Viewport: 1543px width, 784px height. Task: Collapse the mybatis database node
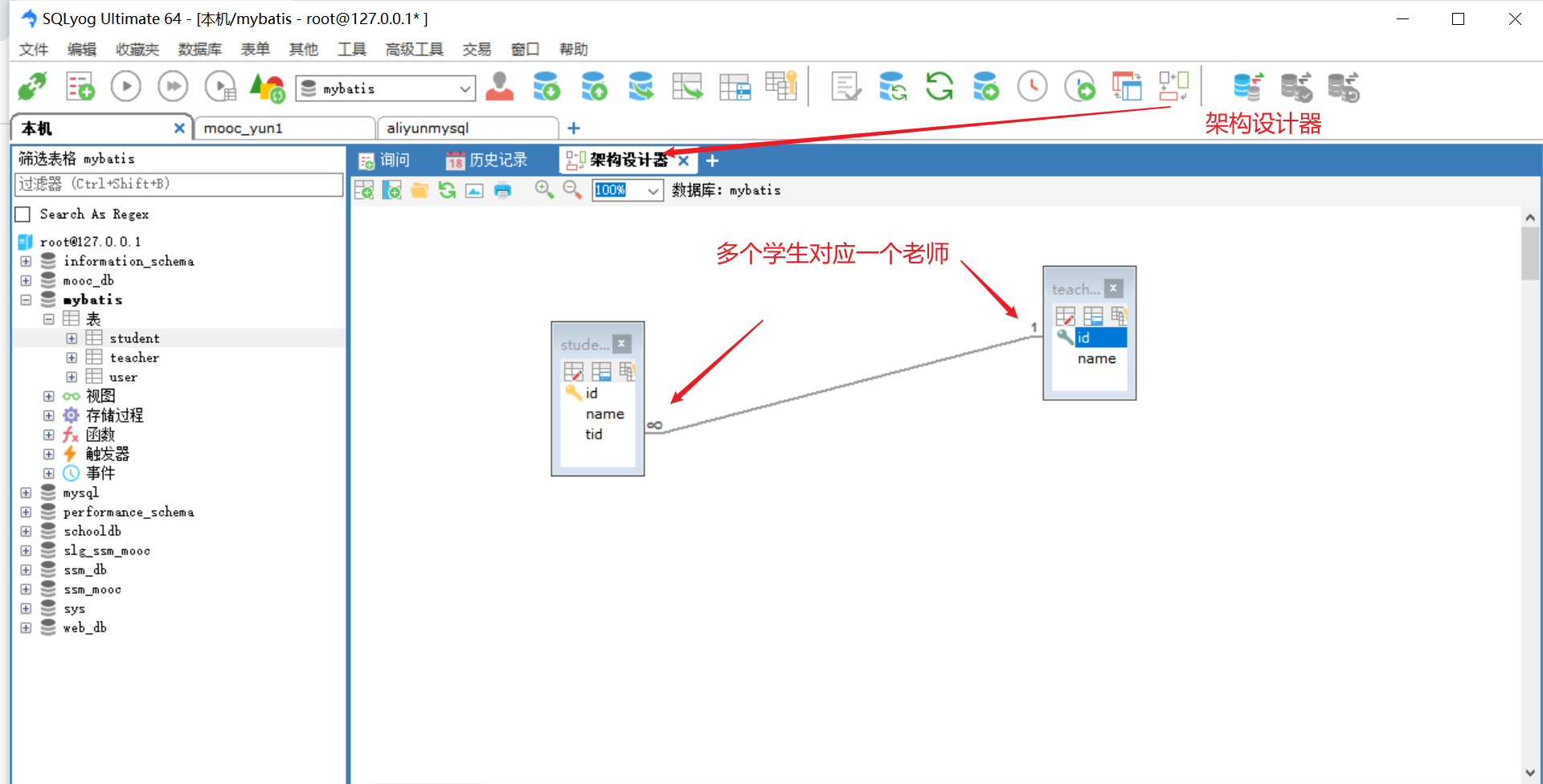point(26,300)
